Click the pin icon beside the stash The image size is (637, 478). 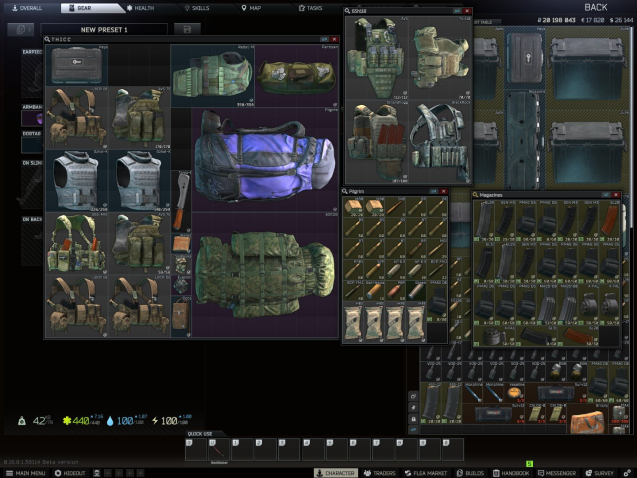413,407
